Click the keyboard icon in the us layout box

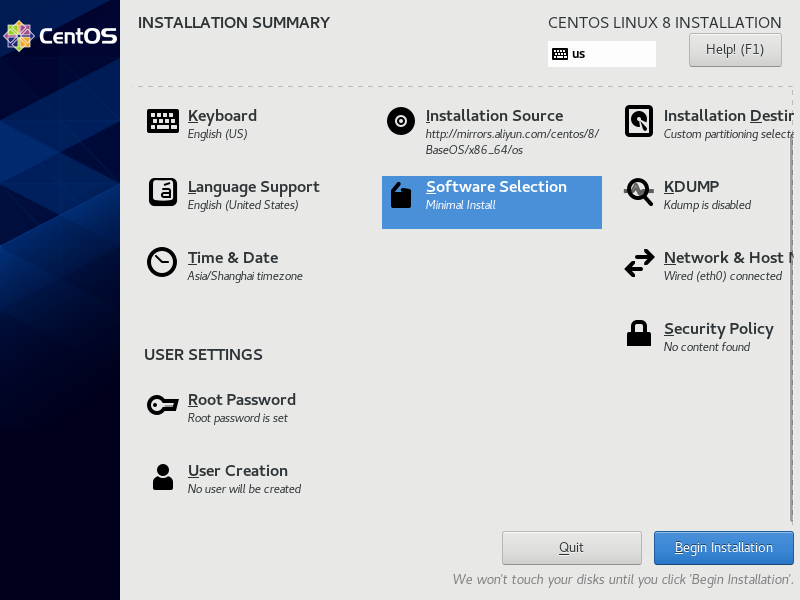tap(560, 54)
